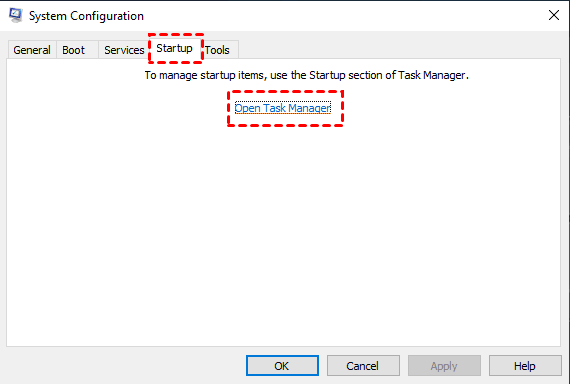
Task: Confirm with the OK button
Action: click(x=282, y=365)
